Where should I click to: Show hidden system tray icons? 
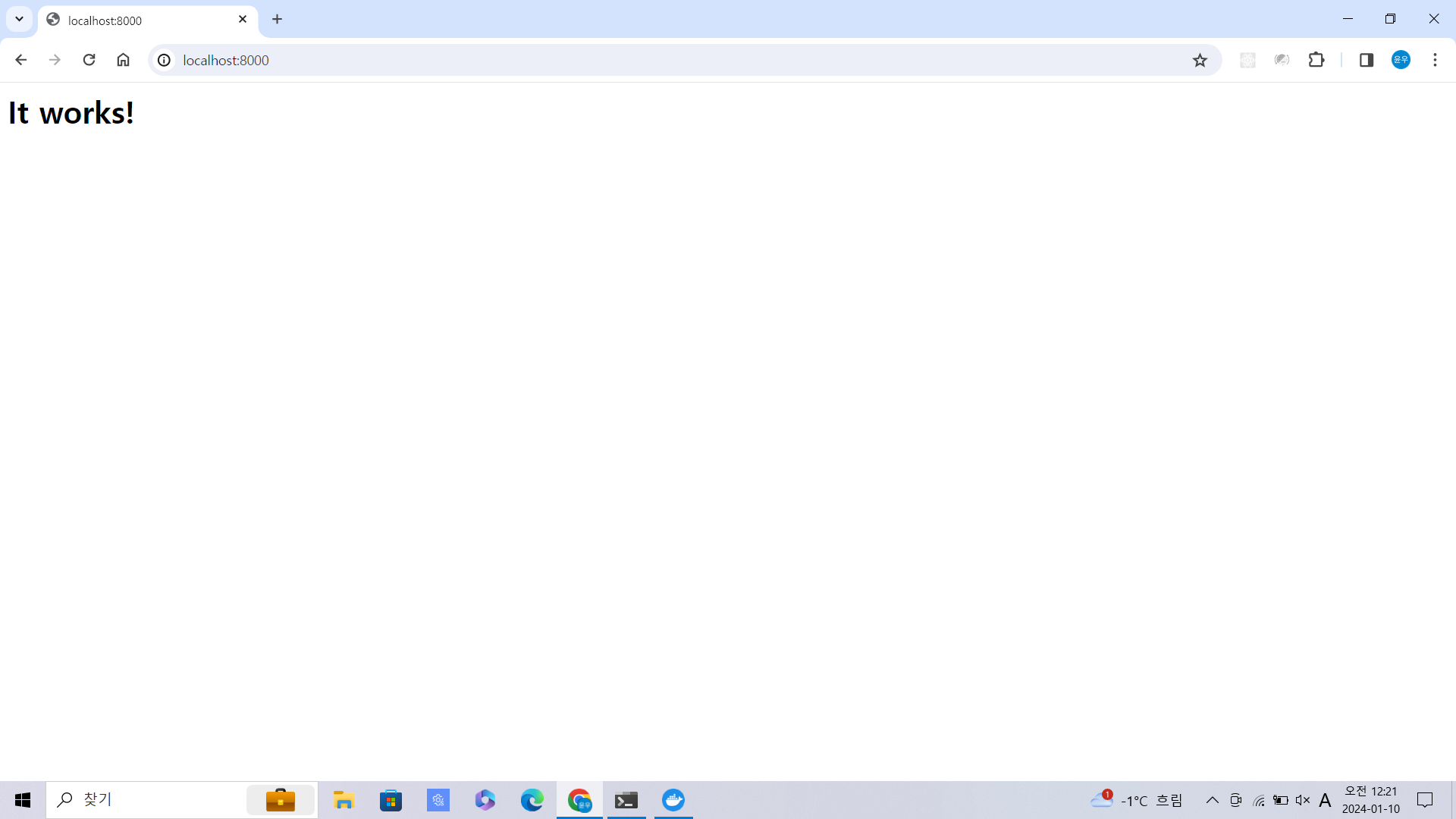point(1212,800)
